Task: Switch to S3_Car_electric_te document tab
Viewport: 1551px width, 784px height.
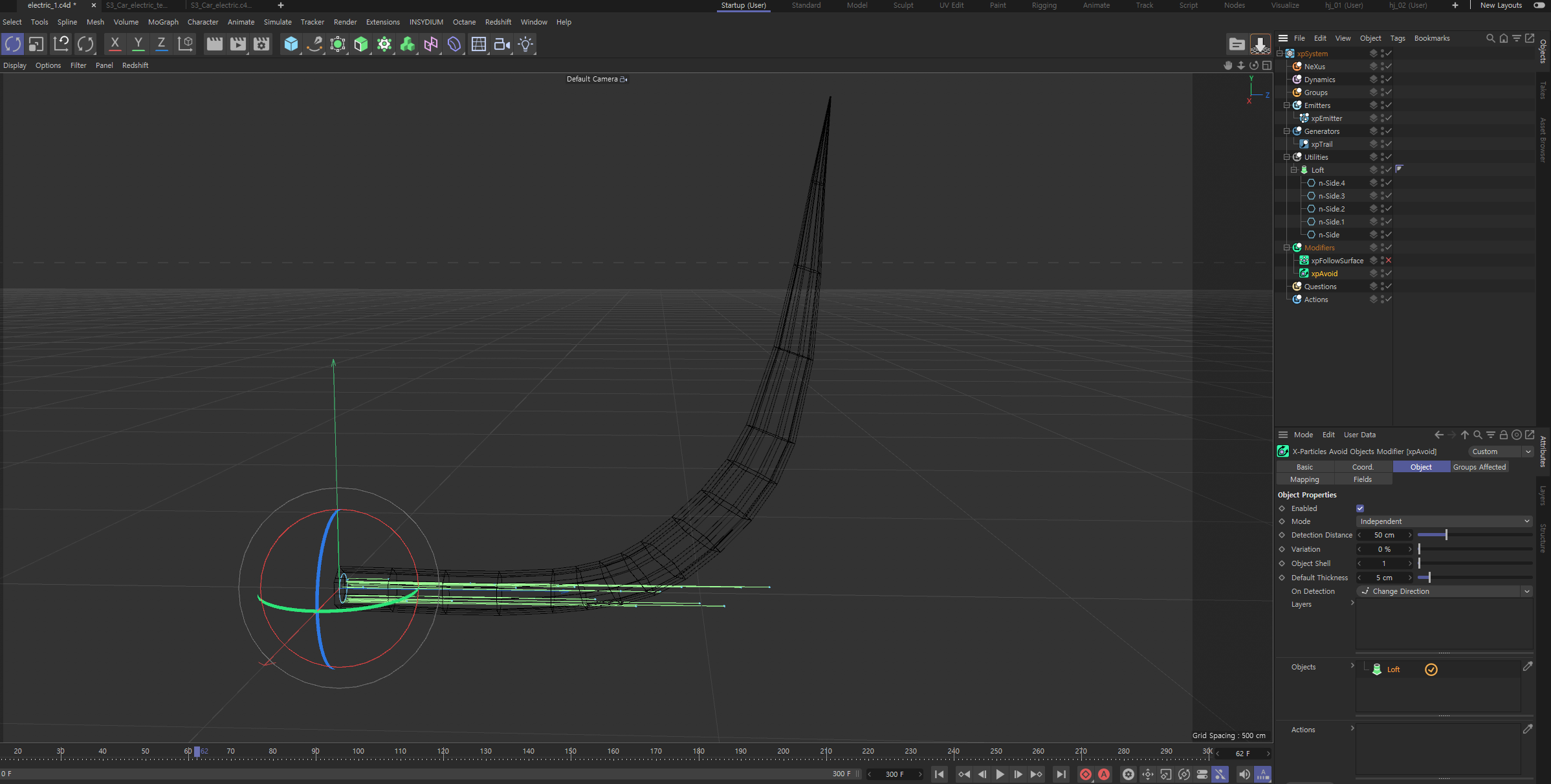Action: click(x=137, y=5)
